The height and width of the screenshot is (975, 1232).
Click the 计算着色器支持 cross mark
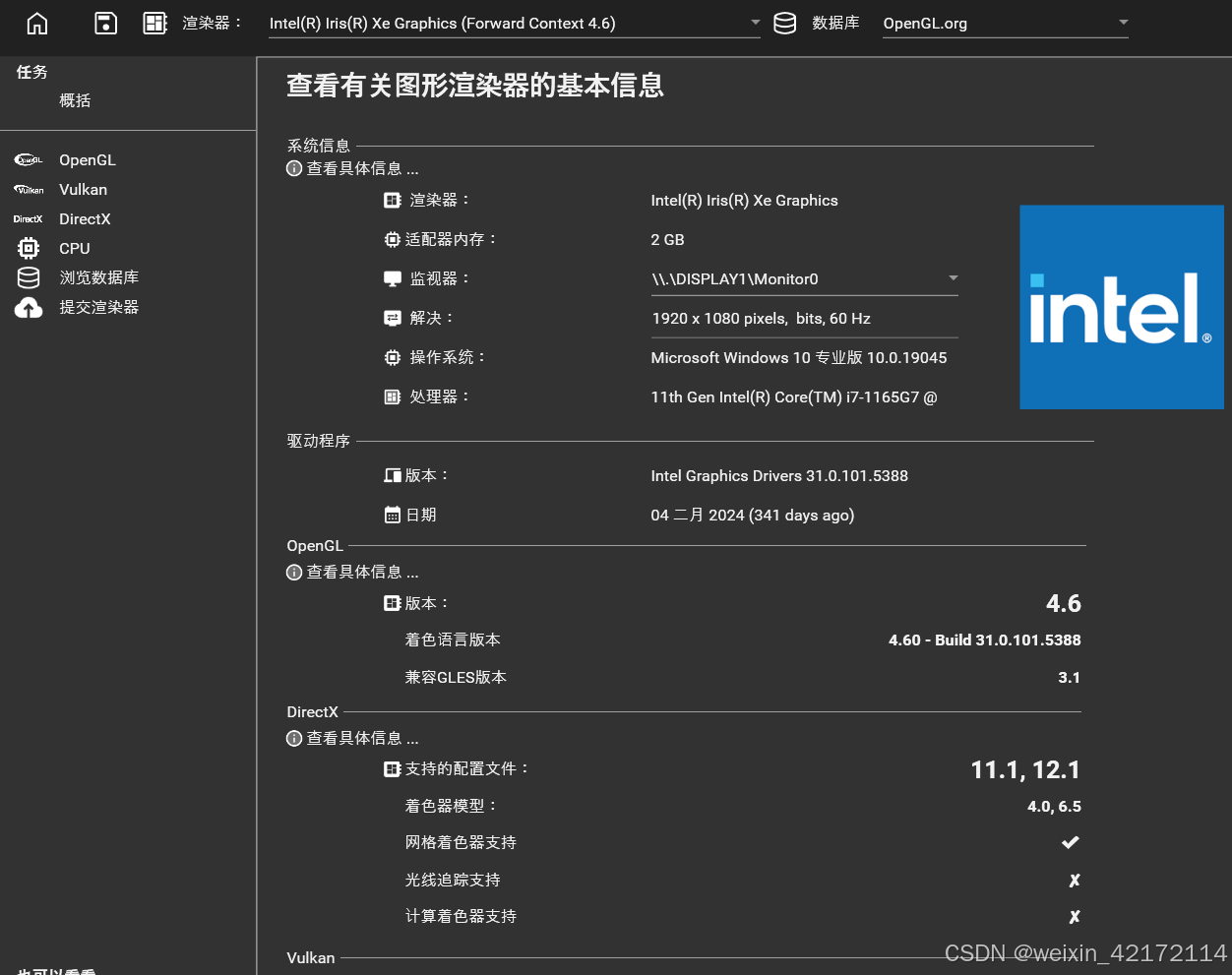(1075, 917)
